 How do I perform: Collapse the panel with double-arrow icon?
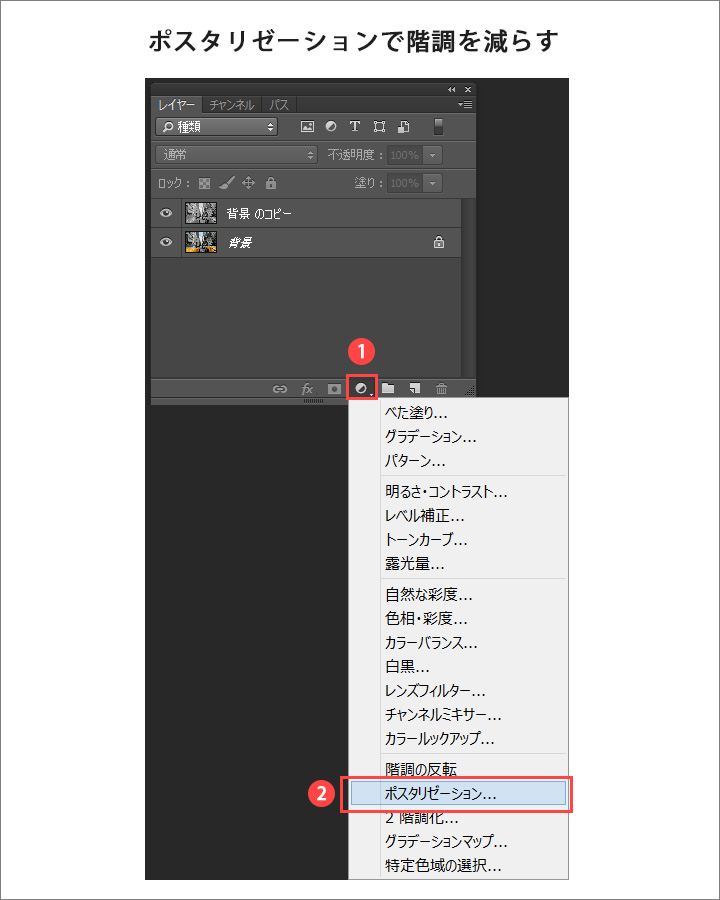[x=452, y=90]
